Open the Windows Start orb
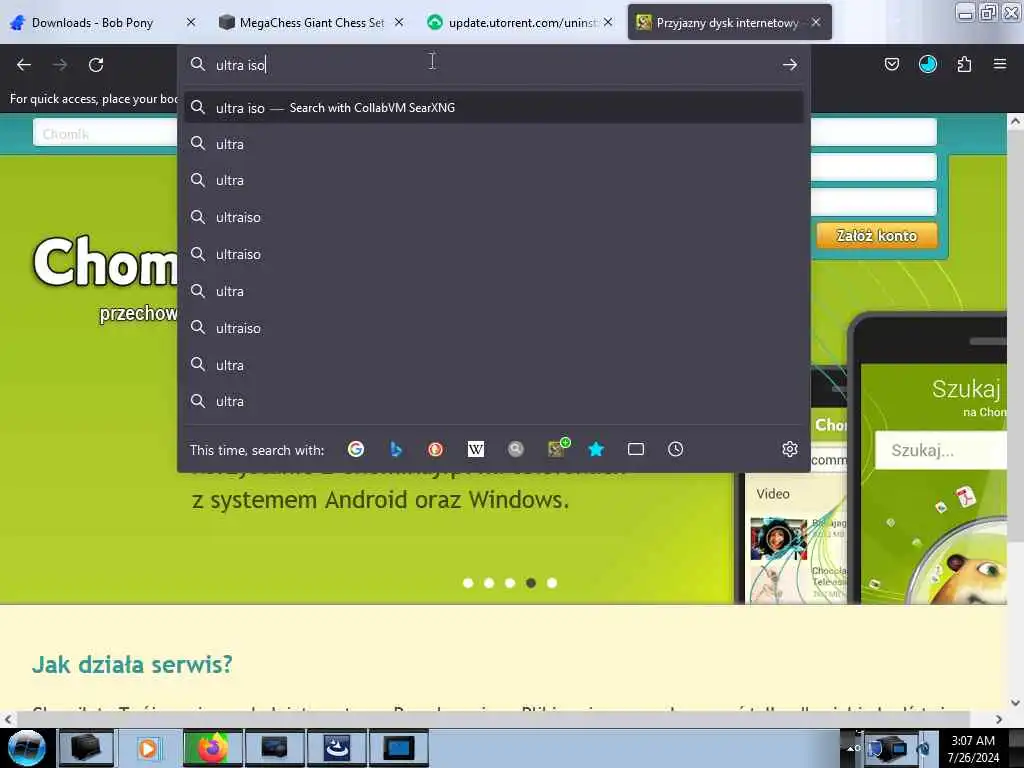The height and width of the screenshot is (768, 1024). (27, 748)
